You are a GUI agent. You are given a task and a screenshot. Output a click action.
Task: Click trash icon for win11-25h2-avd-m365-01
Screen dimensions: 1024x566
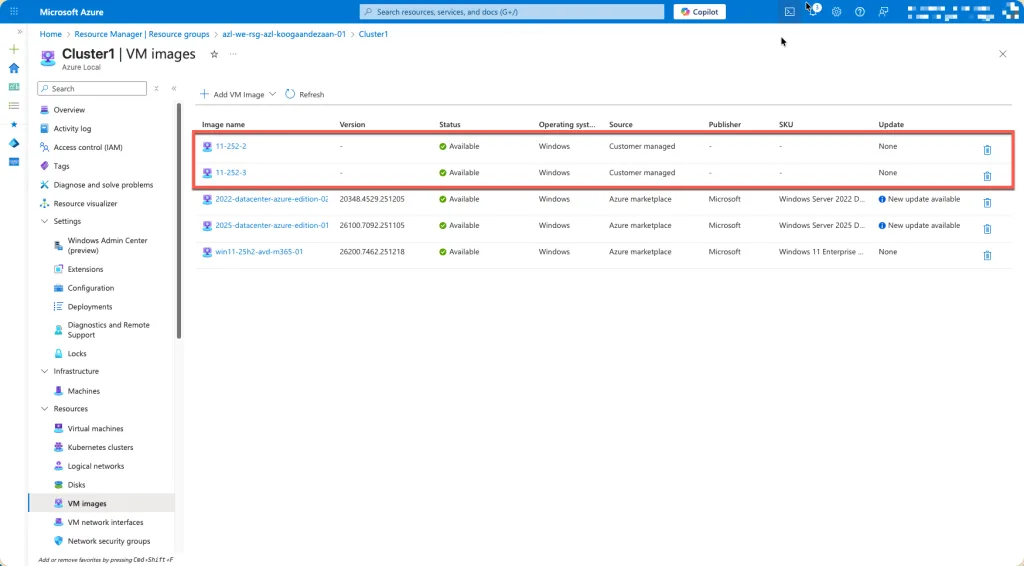point(987,256)
